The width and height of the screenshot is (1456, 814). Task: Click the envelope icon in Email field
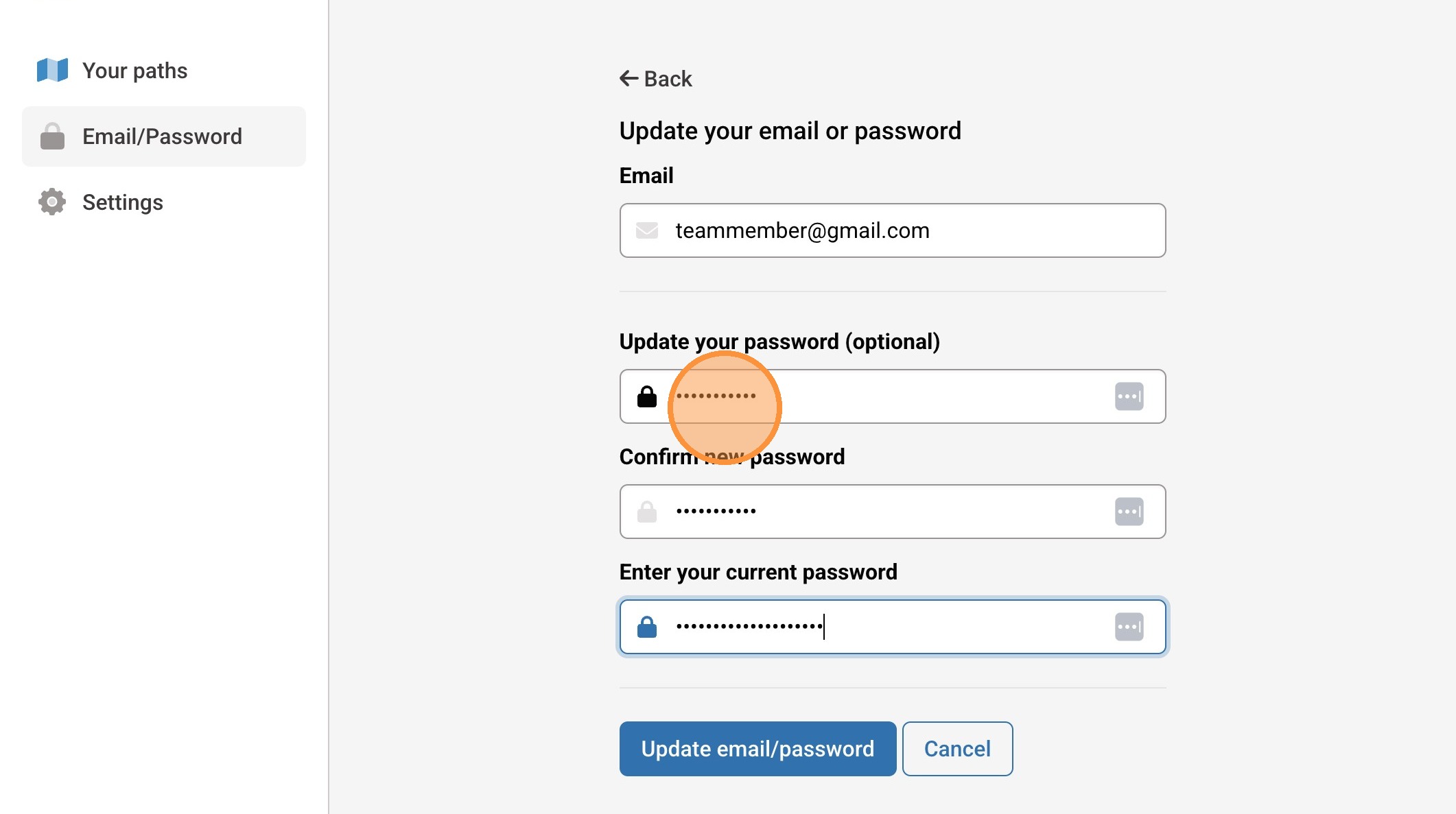(x=646, y=230)
